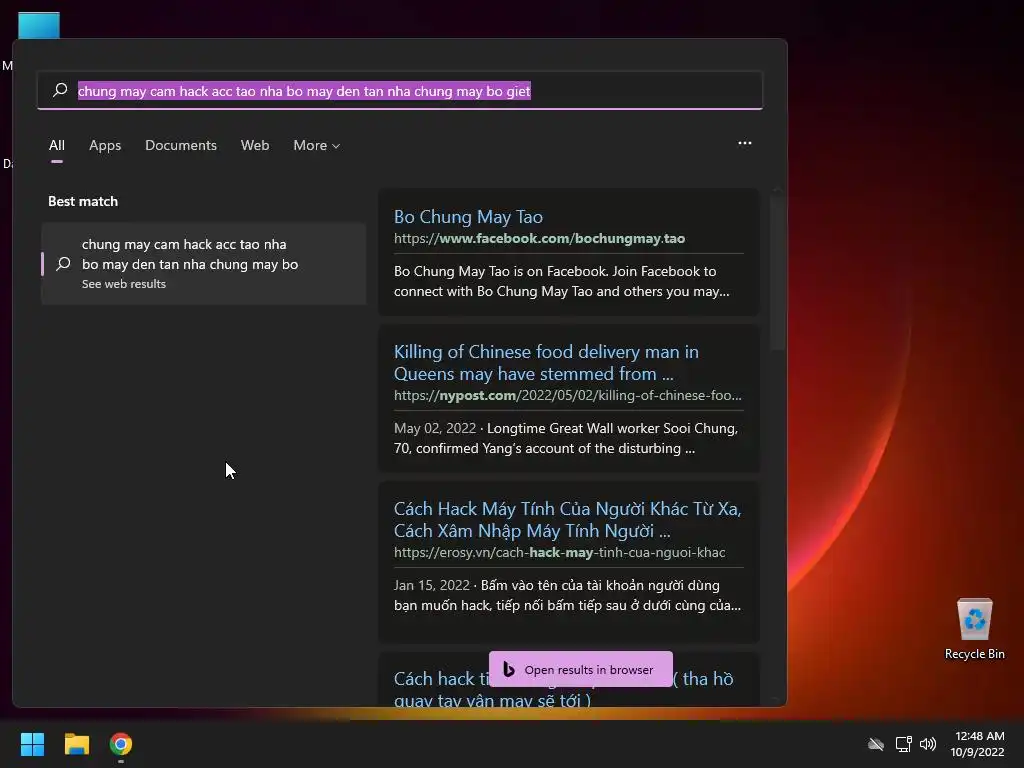Open Google Chrome from taskbar
This screenshot has width=1024, height=768.
(121, 744)
